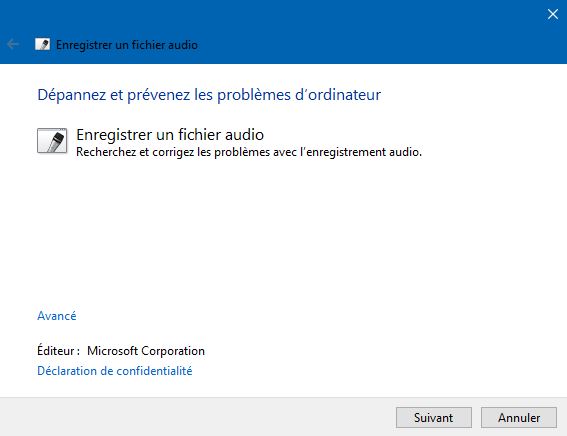Image resolution: width=567 pixels, height=436 pixels.
Task: Close the troubleshooter with the X button
Action: 553,14
